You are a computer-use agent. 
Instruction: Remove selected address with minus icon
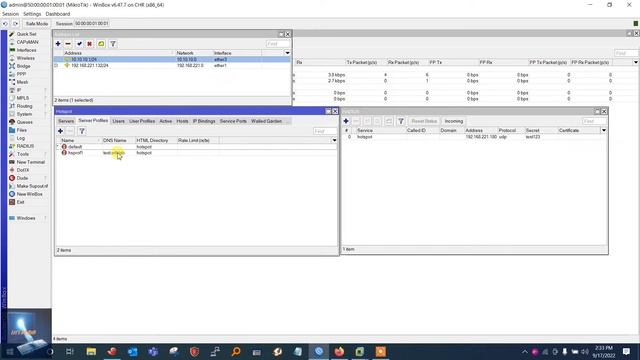(68, 44)
